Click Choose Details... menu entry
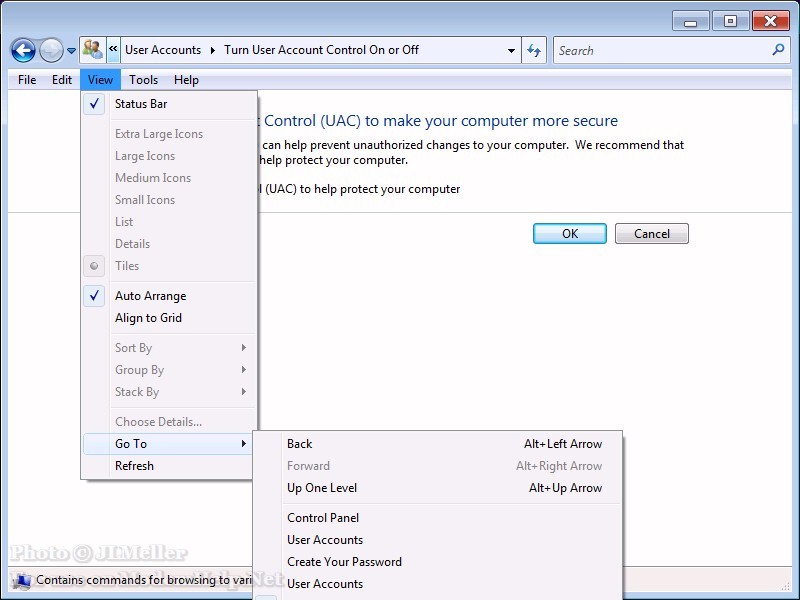 tap(169, 422)
